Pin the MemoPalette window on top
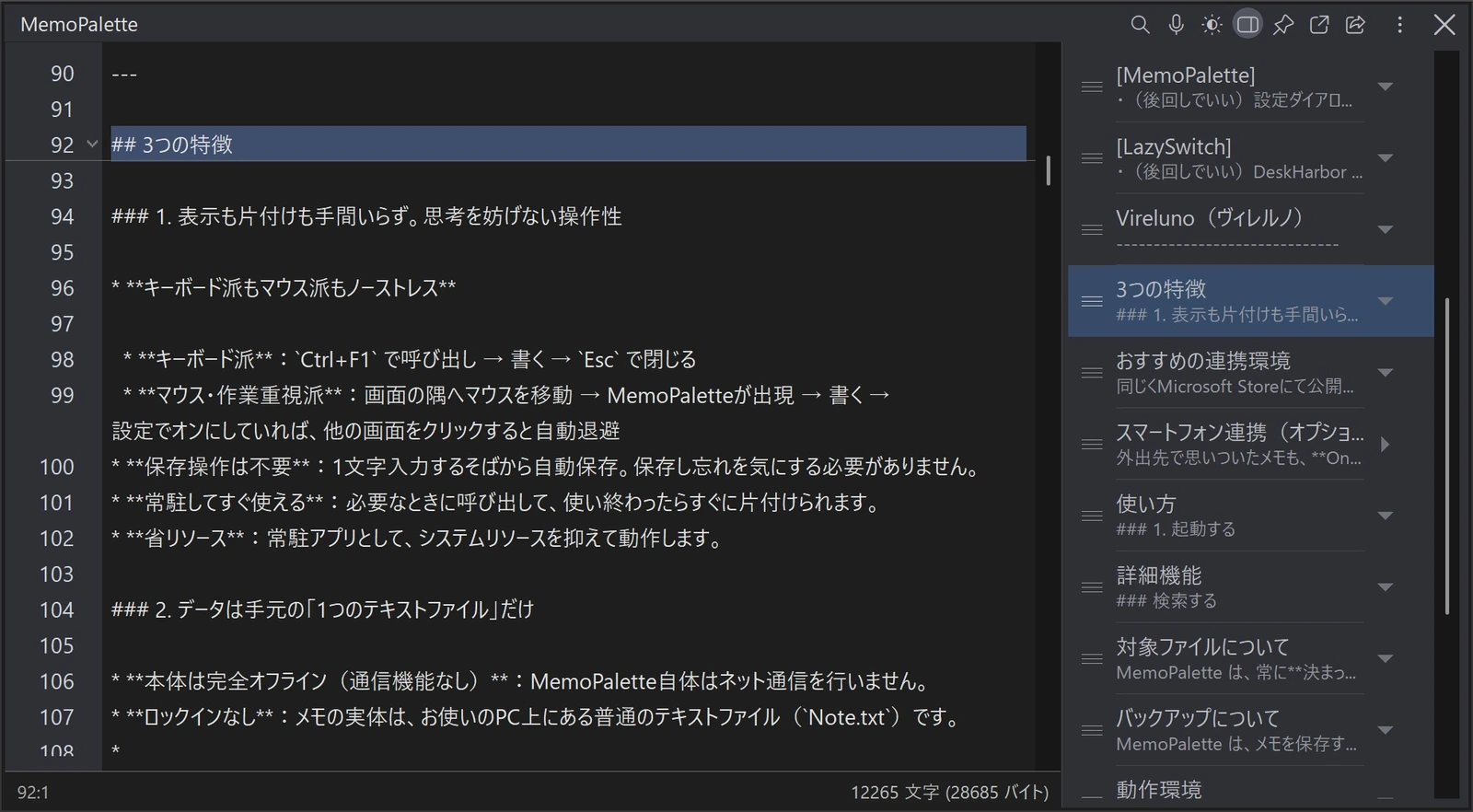The height and width of the screenshot is (812, 1473). click(x=1283, y=25)
